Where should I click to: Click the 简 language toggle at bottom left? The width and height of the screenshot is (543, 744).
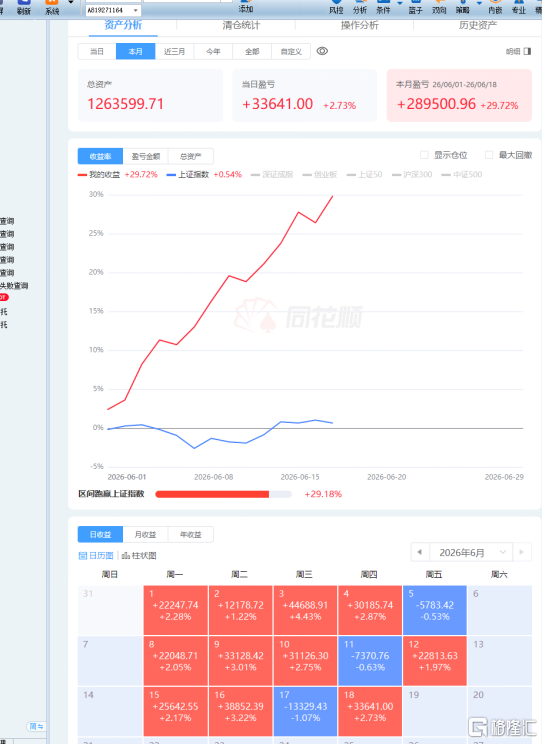click(36, 726)
